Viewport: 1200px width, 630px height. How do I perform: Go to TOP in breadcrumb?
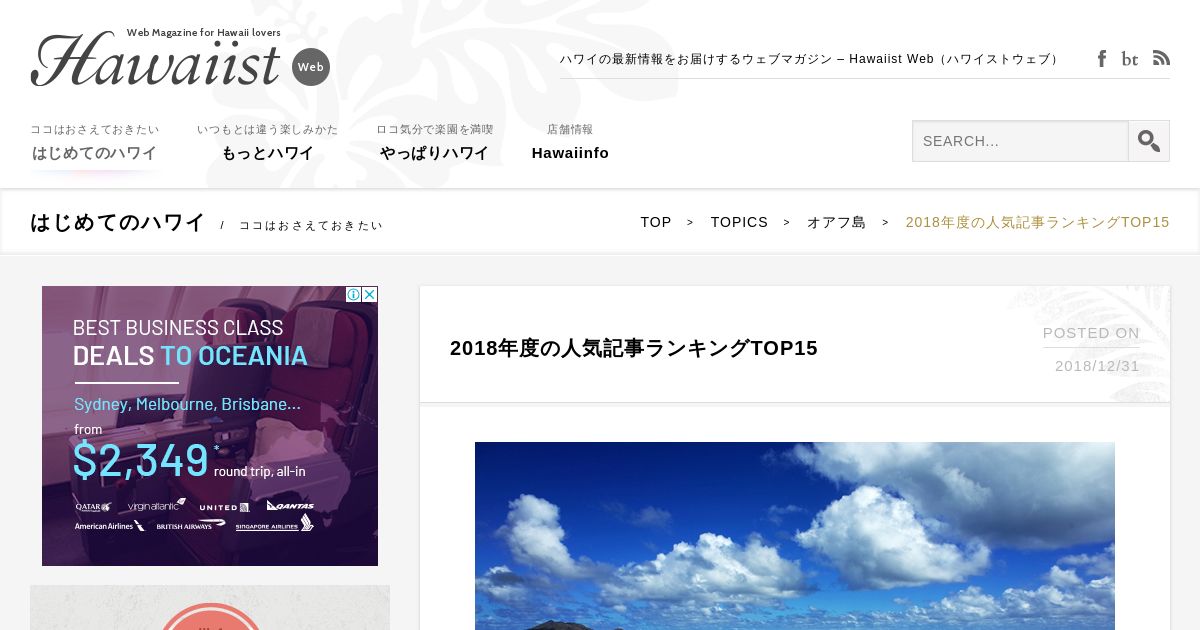[x=656, y=222]
